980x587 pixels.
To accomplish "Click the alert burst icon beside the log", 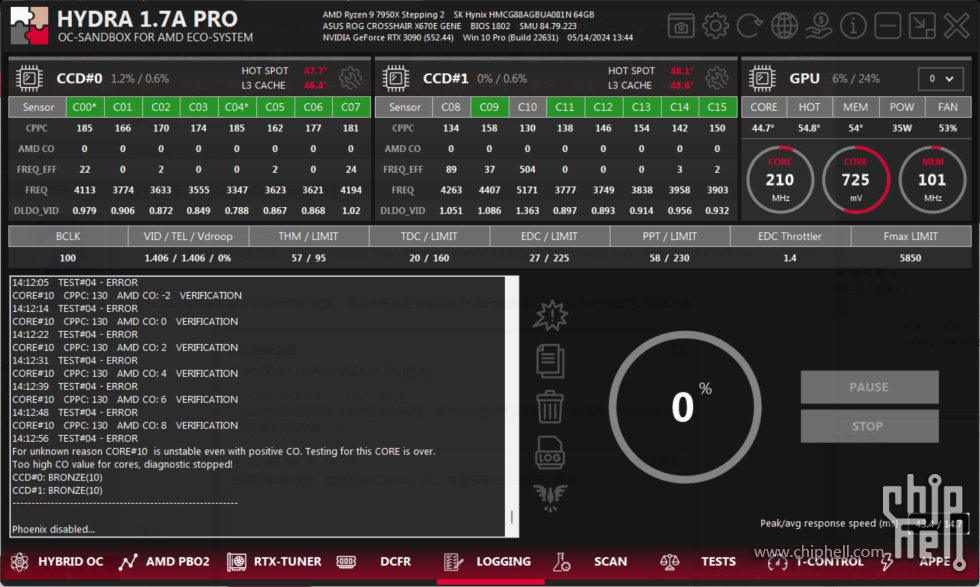I will [550, 315].
